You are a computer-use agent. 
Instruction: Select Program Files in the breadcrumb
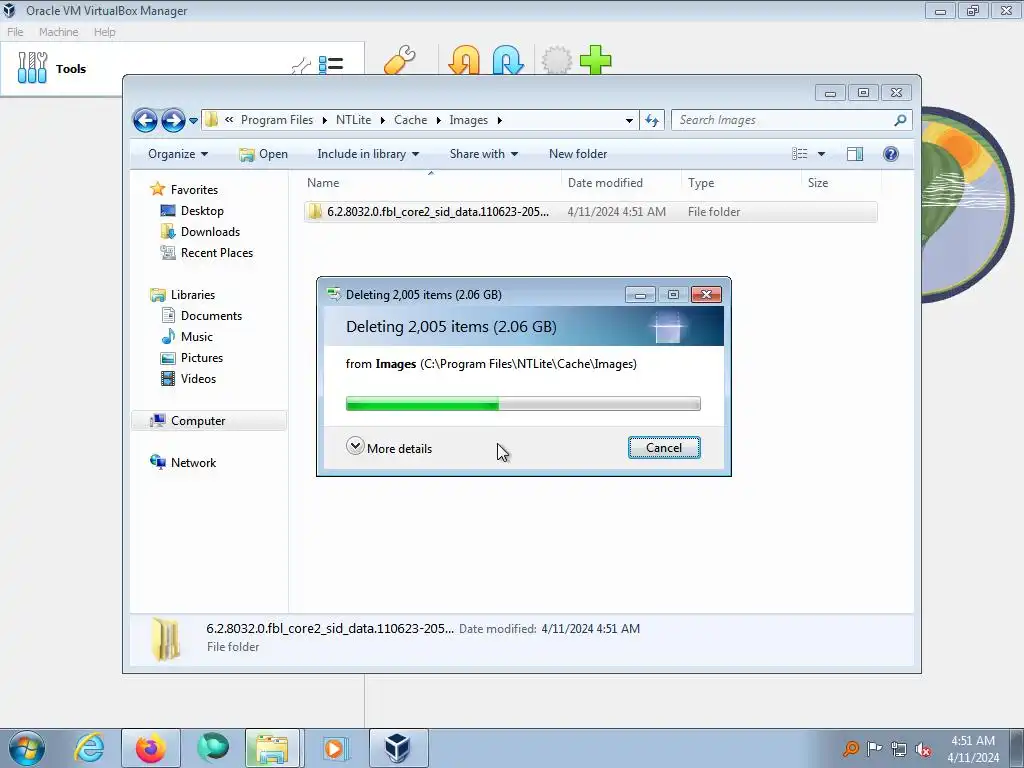(276, 120)
